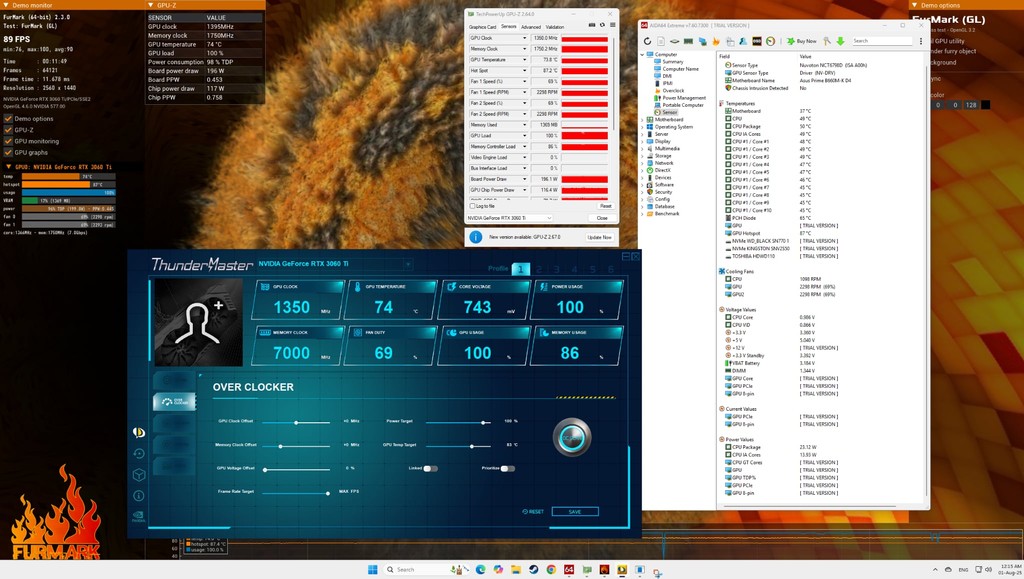Expand the Motherboard tree node in AIDA64
The image size is (1024, 579).
pos(643,119)
